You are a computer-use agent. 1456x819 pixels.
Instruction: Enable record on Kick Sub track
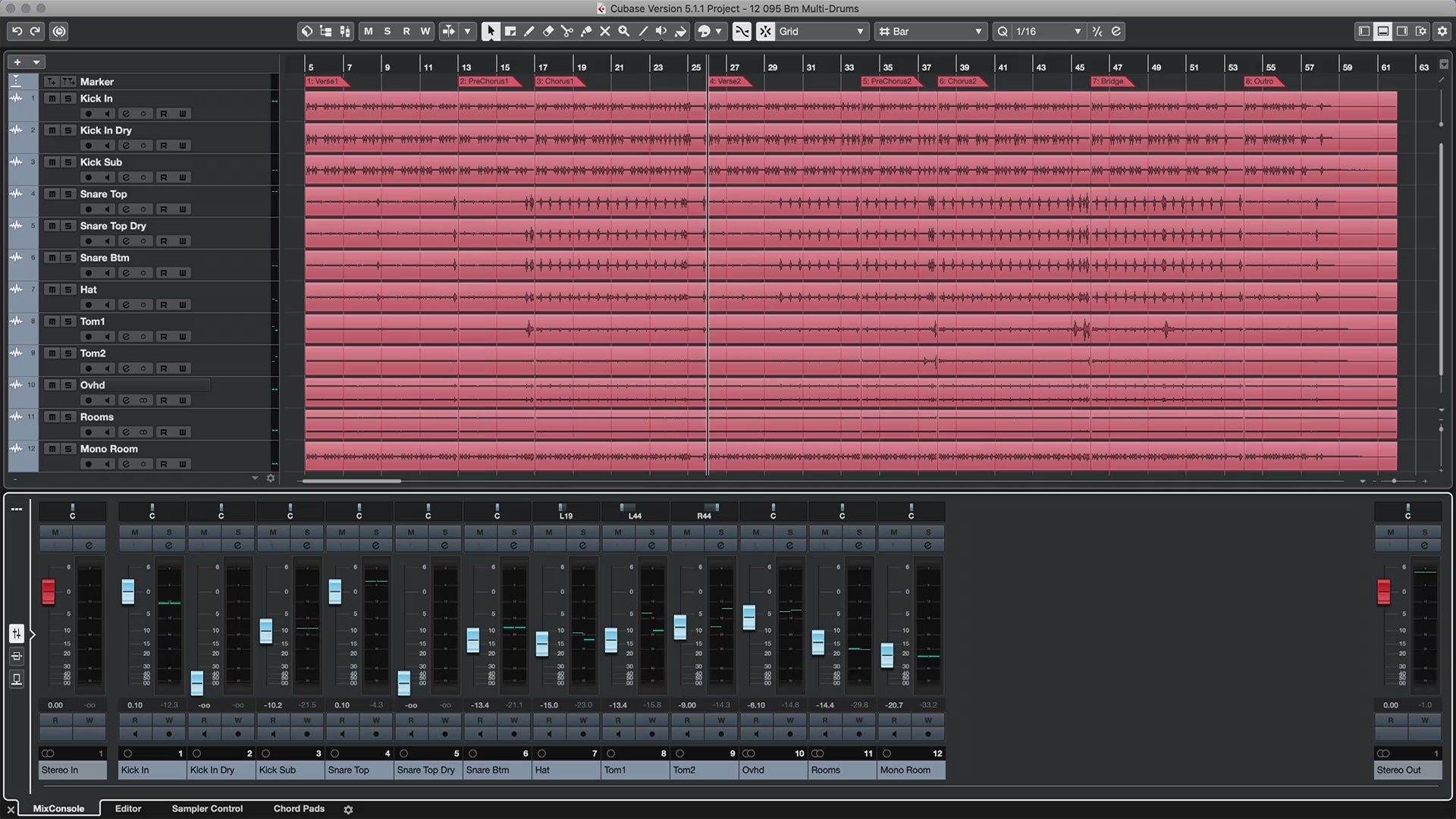point(88,177)
